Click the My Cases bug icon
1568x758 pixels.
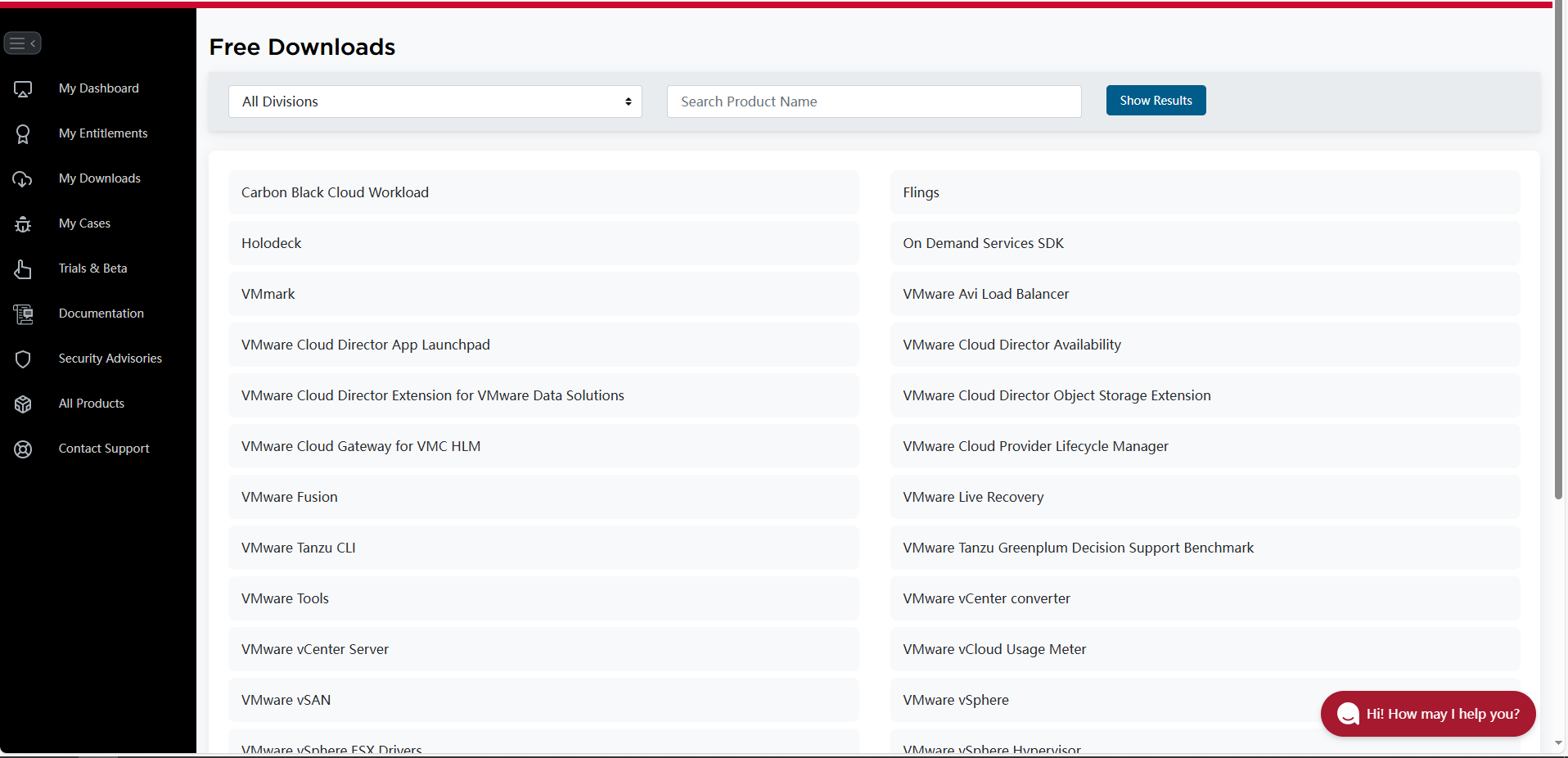tap(23, 223)
